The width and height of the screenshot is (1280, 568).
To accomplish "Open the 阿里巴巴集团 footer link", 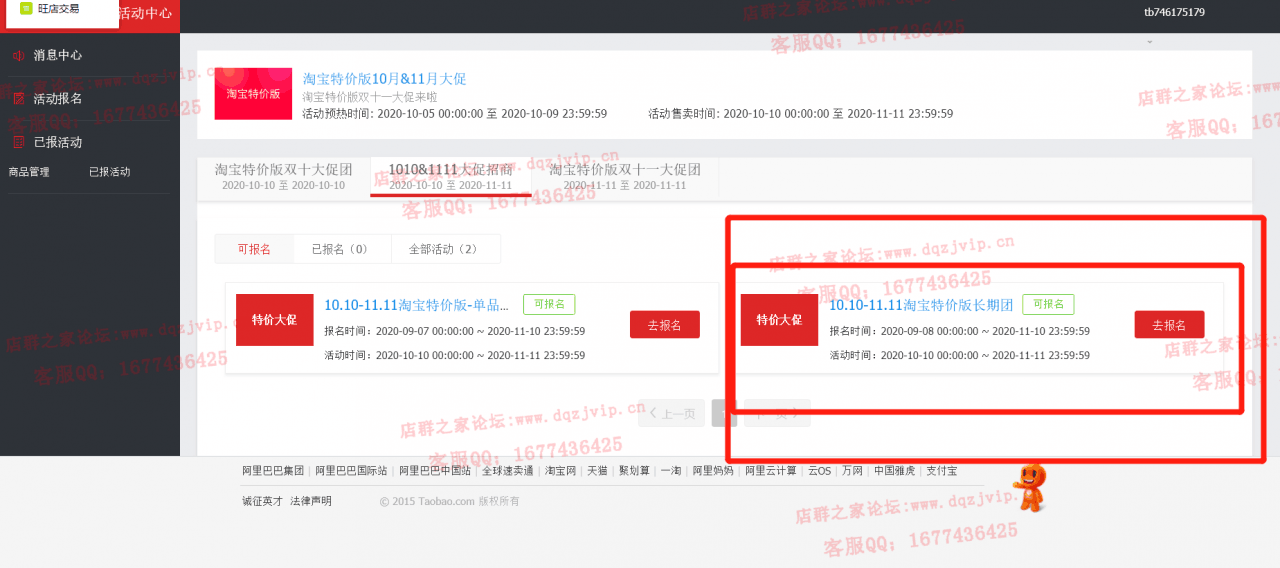I will (x=273, y=471).
